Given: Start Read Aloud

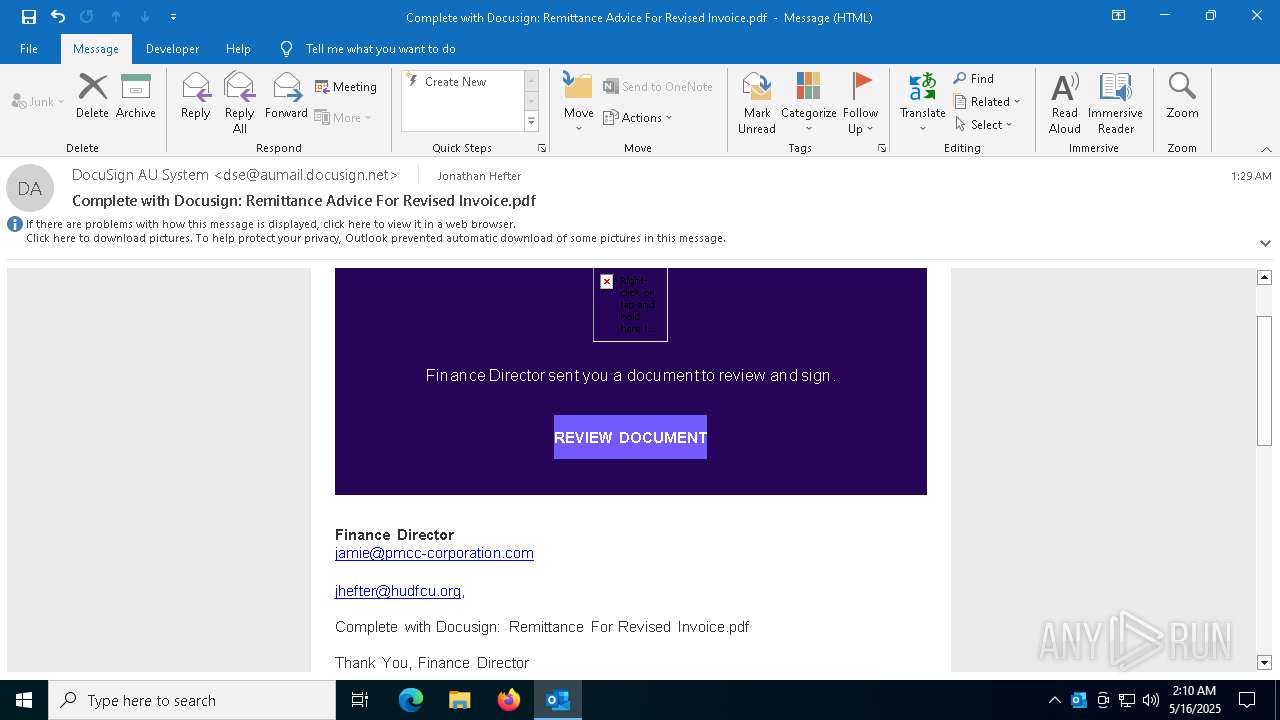Looking at the screenshot, I should 1065,102.
